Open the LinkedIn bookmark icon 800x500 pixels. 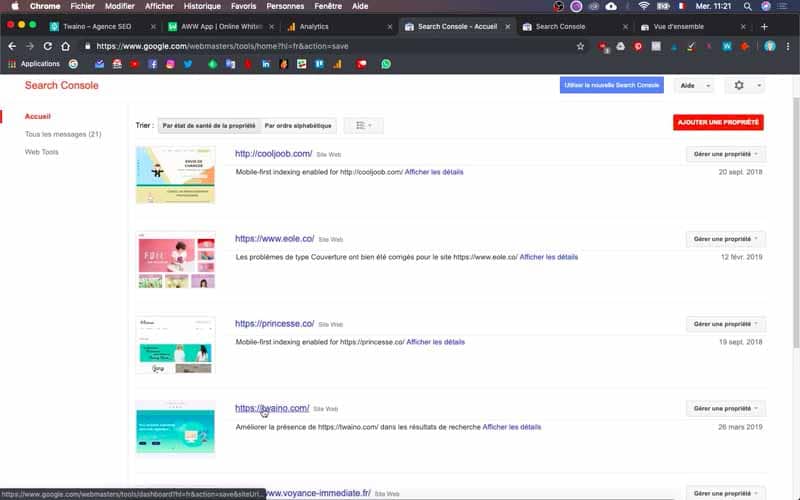pyautogui.click(x=266, y=64)
